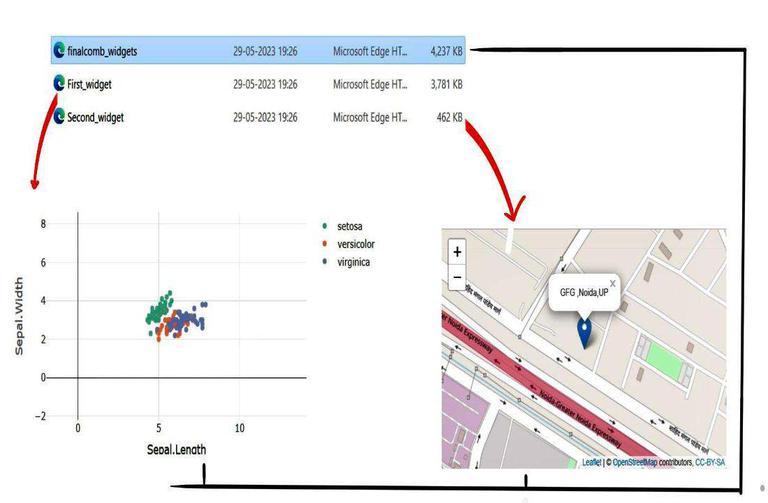Click the Microsoft Edge HT... type of Second_widget

(x=370, y=118)
